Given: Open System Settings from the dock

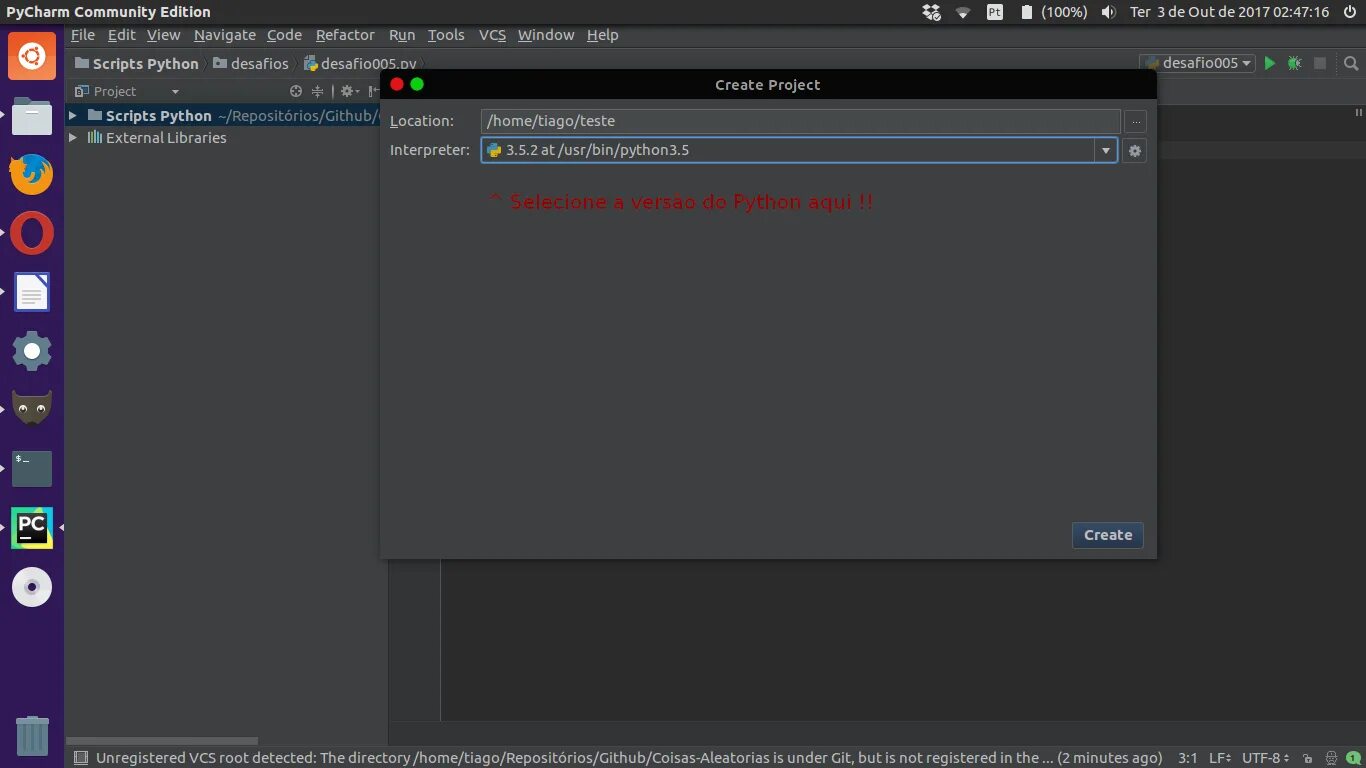Looking at the screenshot, I should [x=32, y=351].
